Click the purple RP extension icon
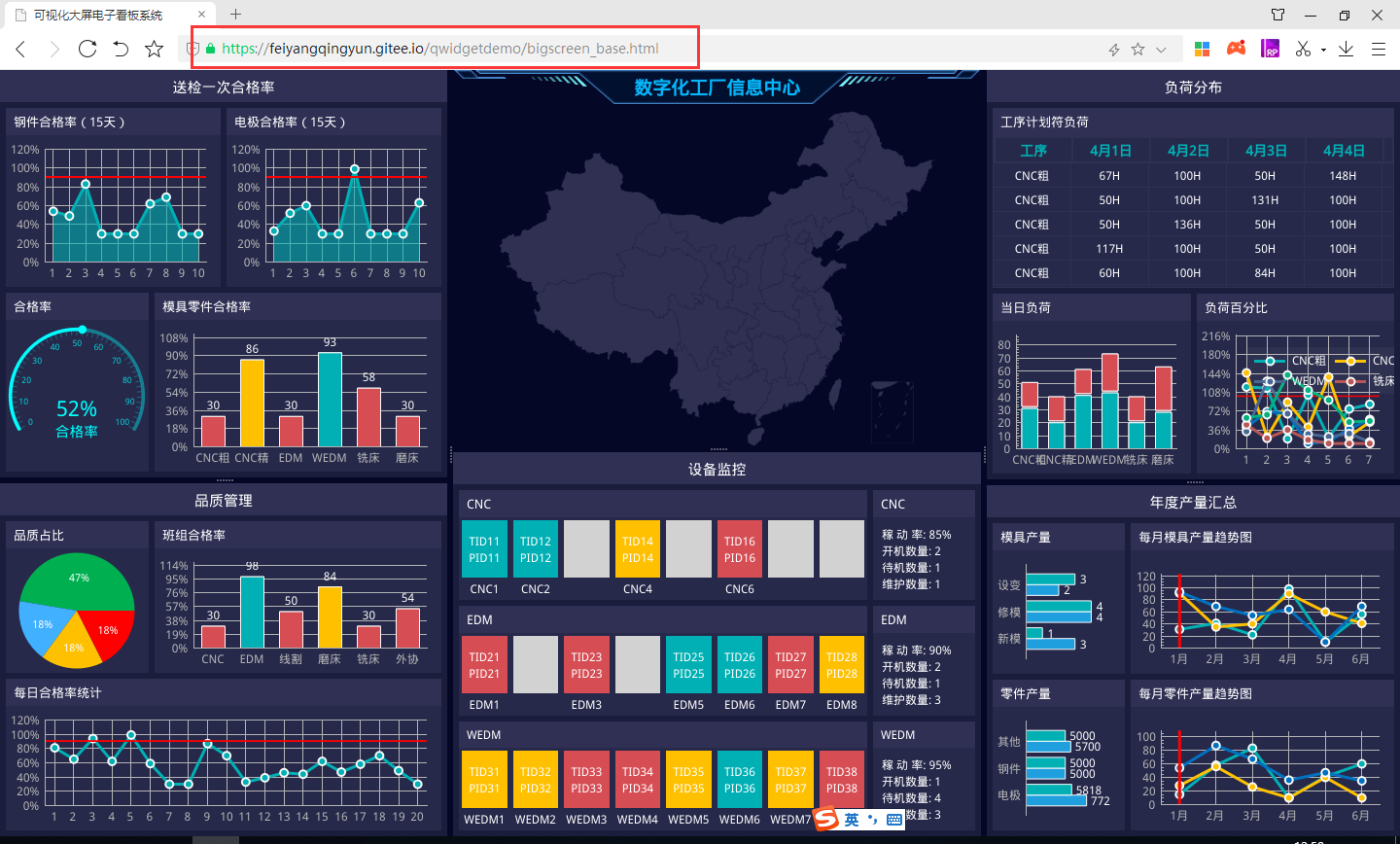Image resolution: width=1400 pixels, height=844 pixels. [x=1270, y=49]
